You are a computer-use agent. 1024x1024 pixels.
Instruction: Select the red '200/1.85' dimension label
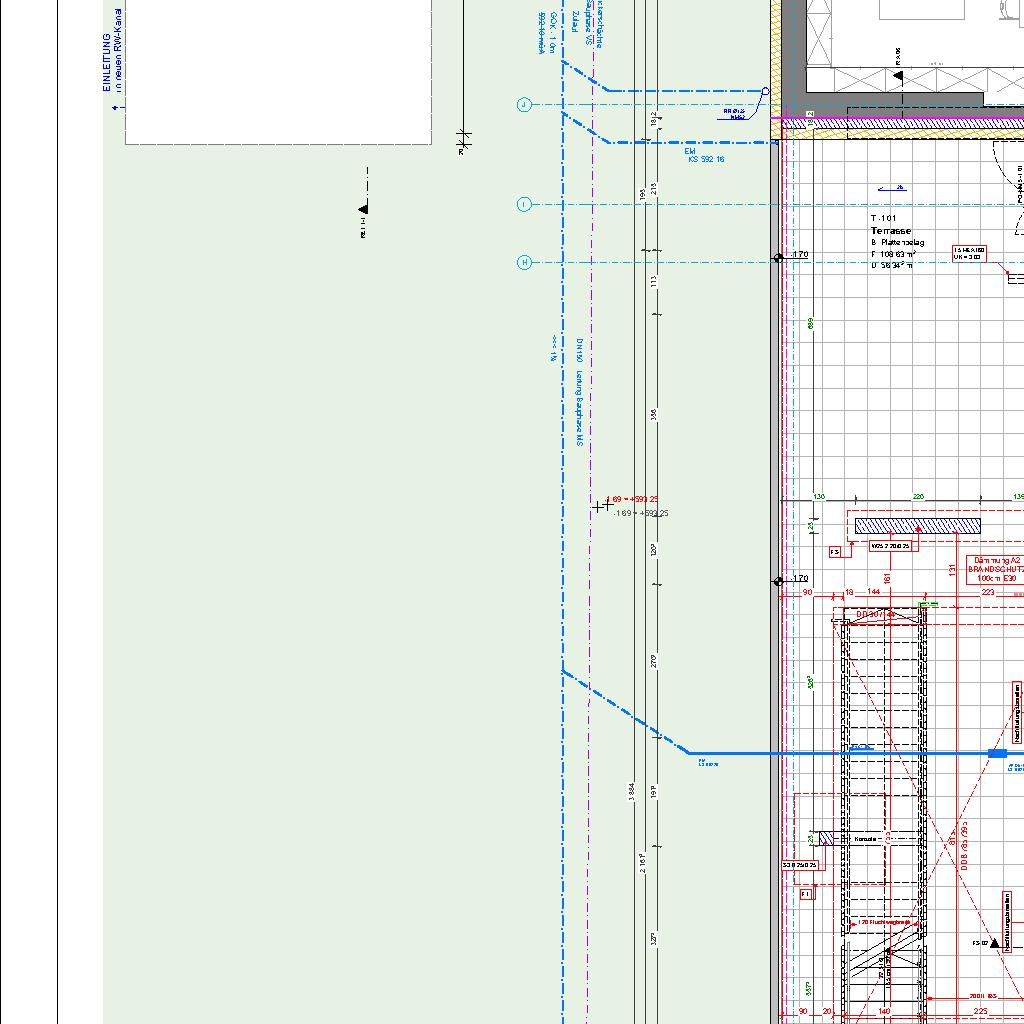983,996
